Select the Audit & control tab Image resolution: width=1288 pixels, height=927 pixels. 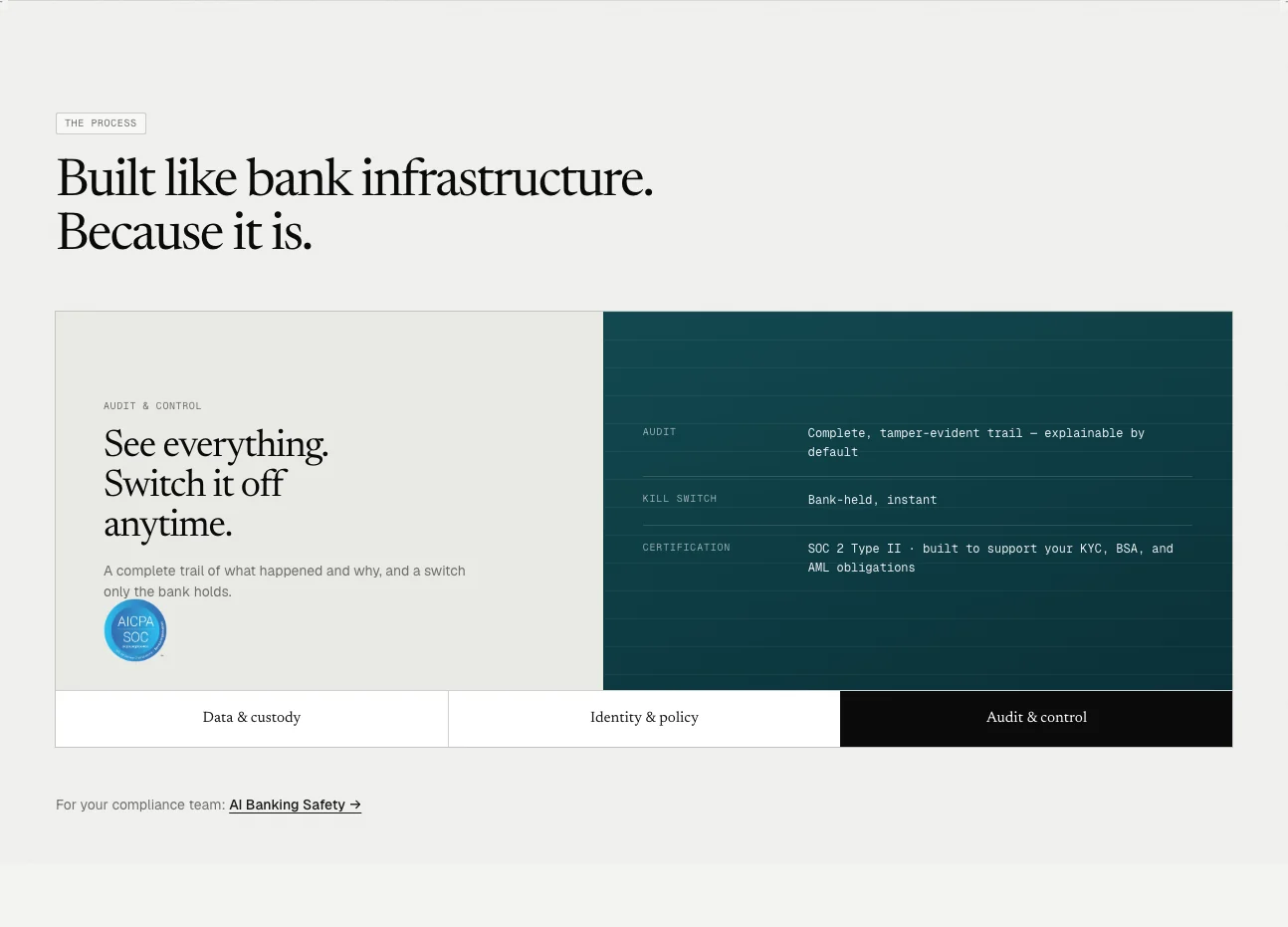pos(1036,718)
